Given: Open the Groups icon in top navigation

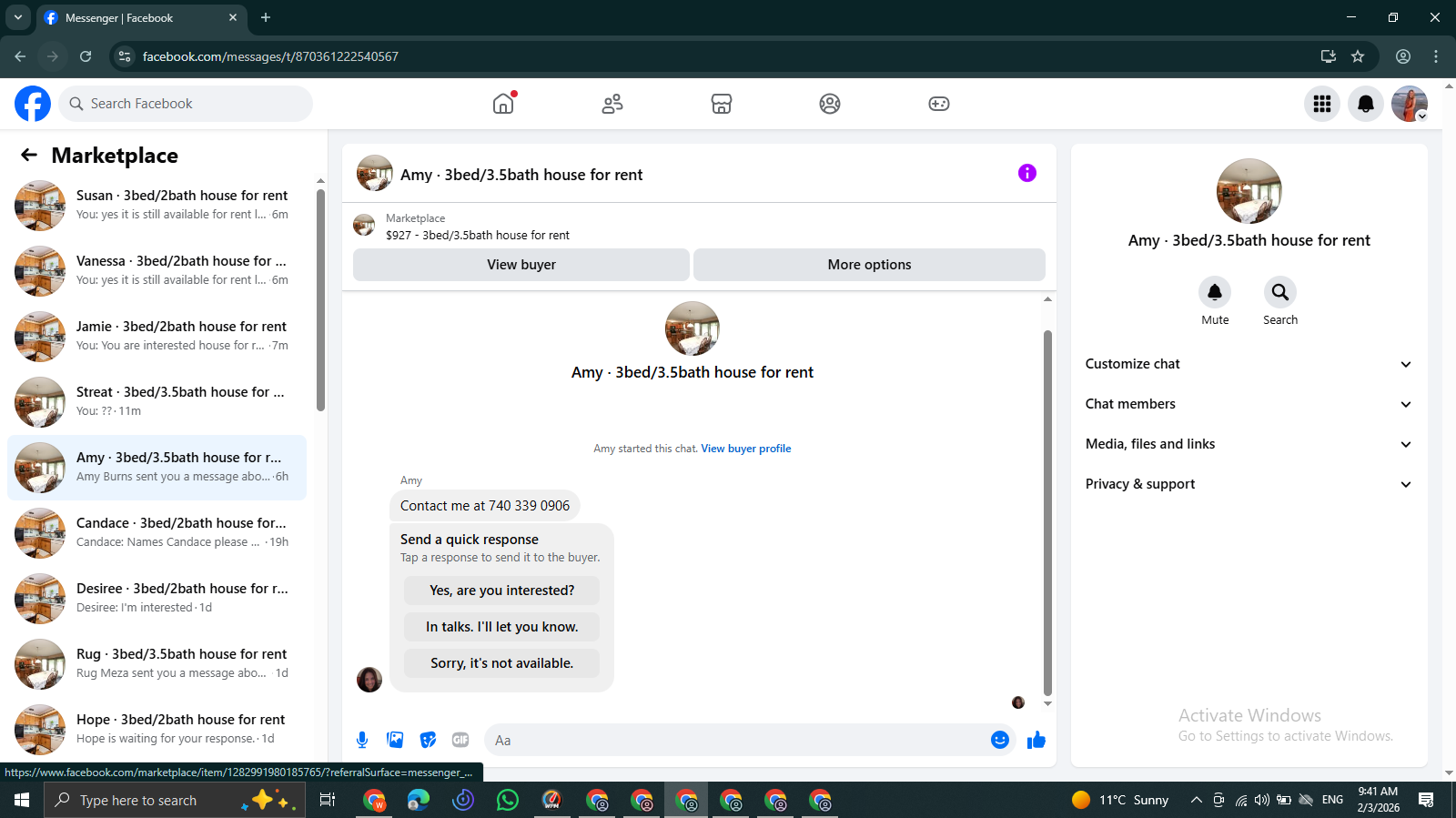Looking at the screenshot, I should pos(830,104).
